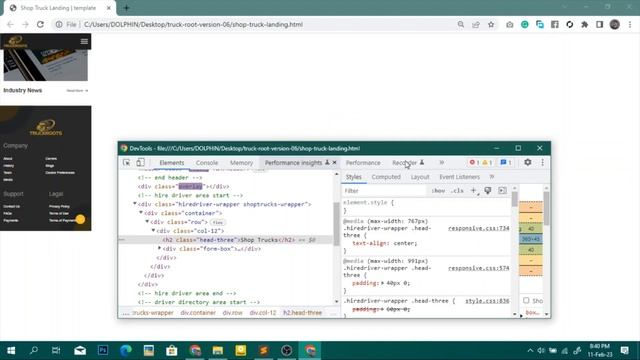Open the Recorder tab
The image size is (640, 360).
408,163
